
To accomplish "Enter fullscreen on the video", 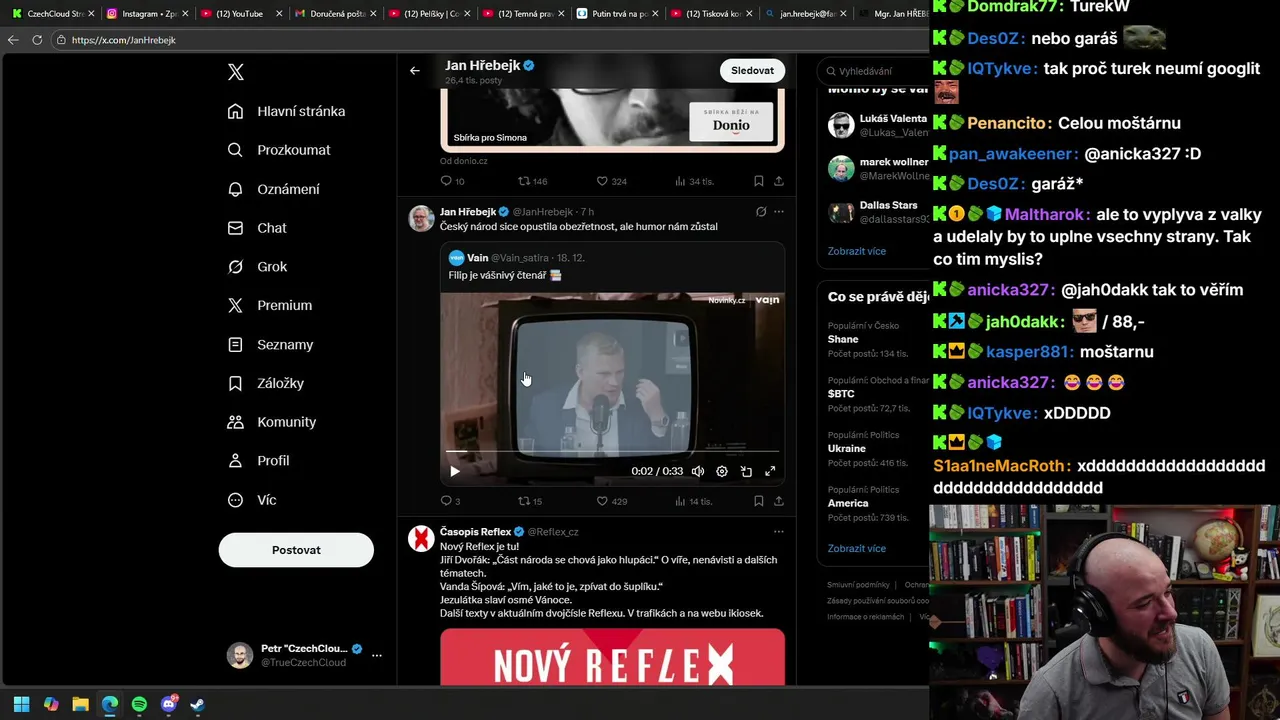I will [770, 471].
